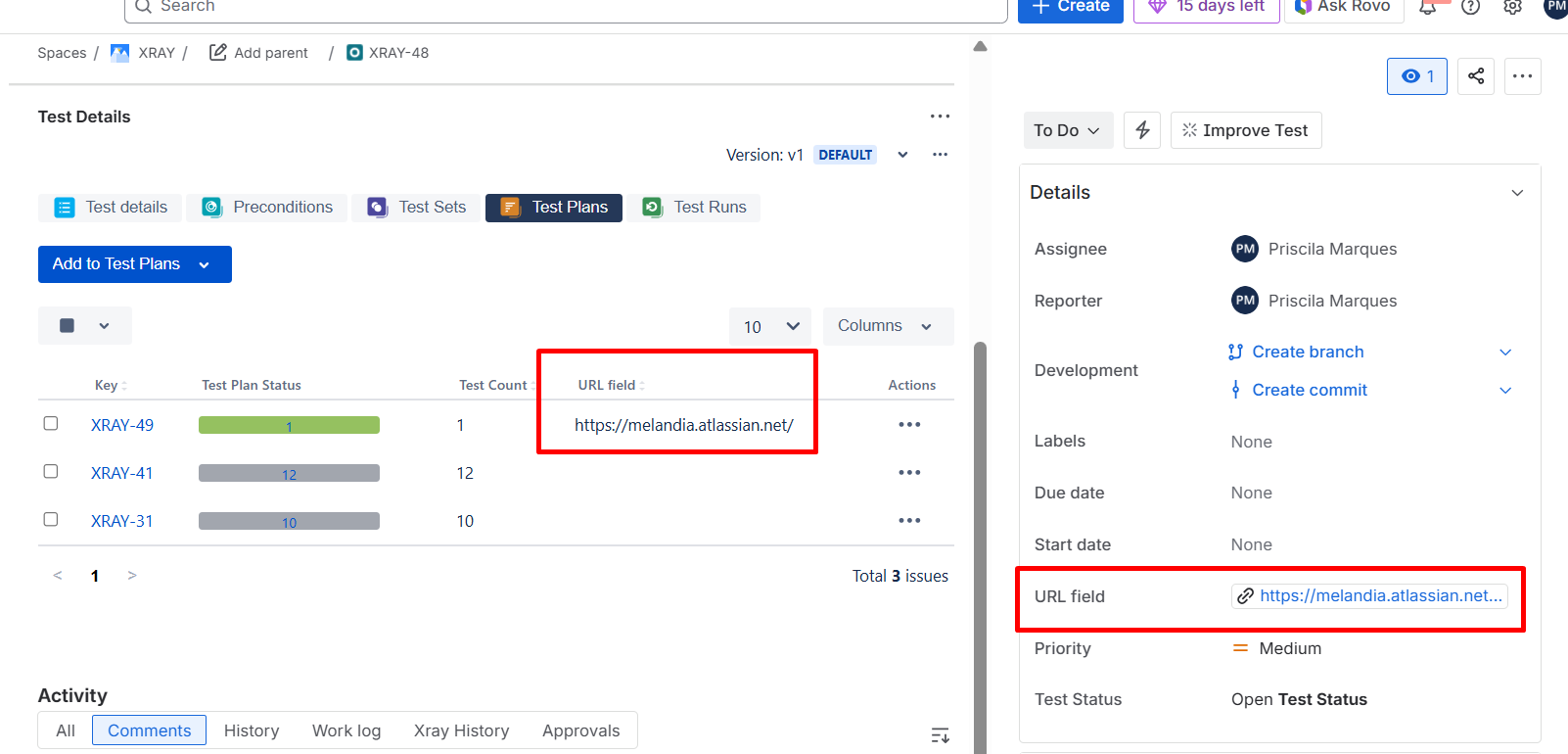Open Test Details three-dot options menu
Screen dimensions: 1568x754
(x=940, y=117)
